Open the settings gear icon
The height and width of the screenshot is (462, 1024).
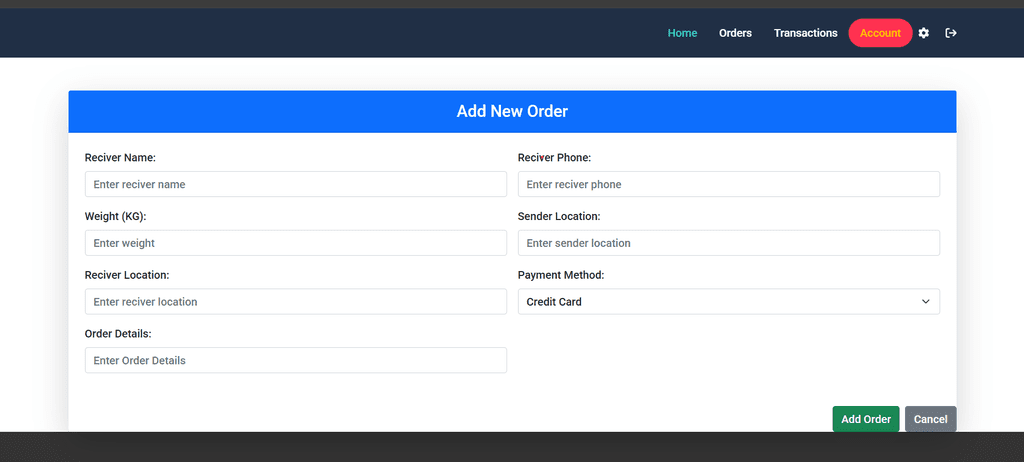click(923, 33)
